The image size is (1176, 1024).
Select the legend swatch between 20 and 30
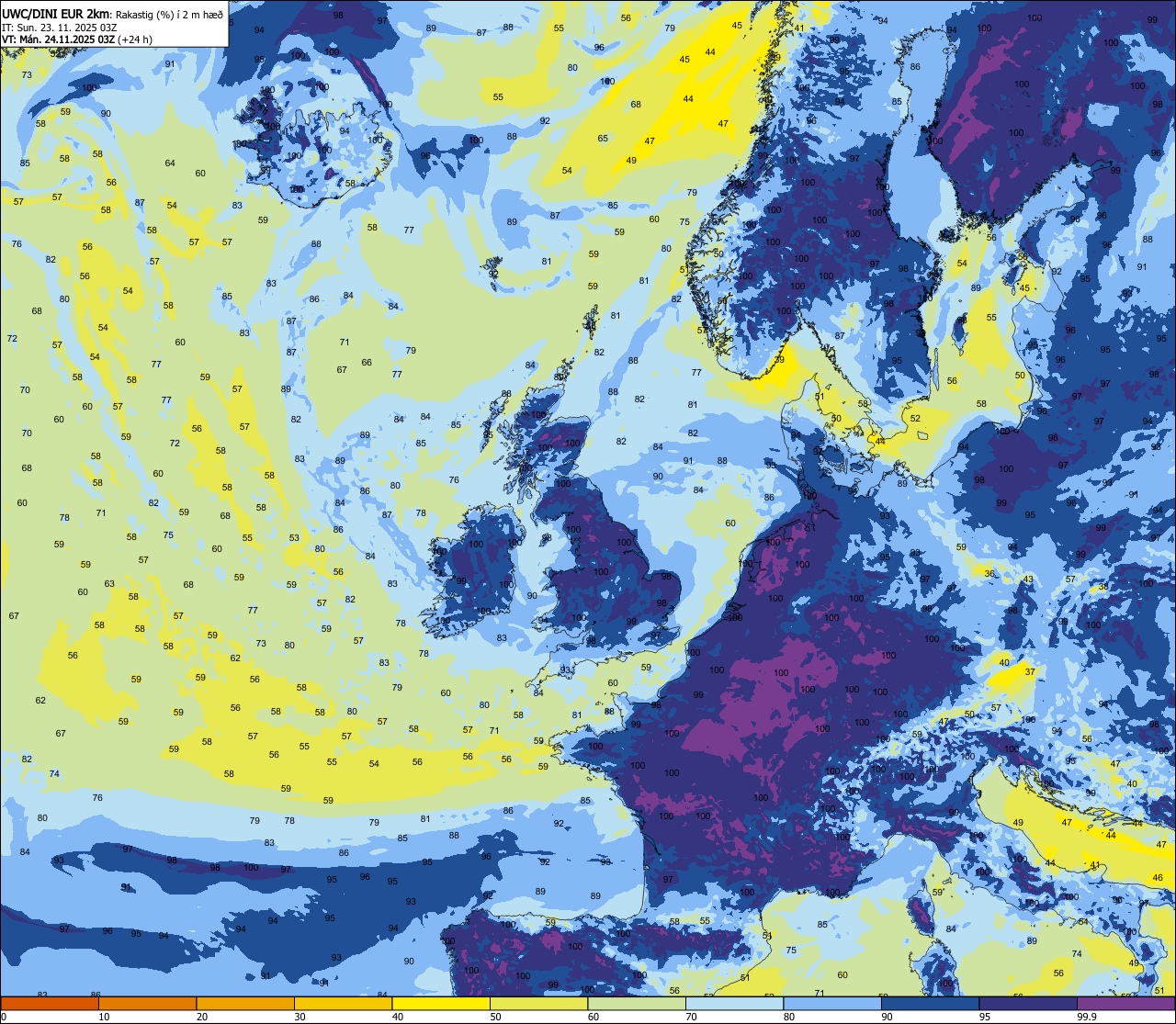[x=245, y=1003]
